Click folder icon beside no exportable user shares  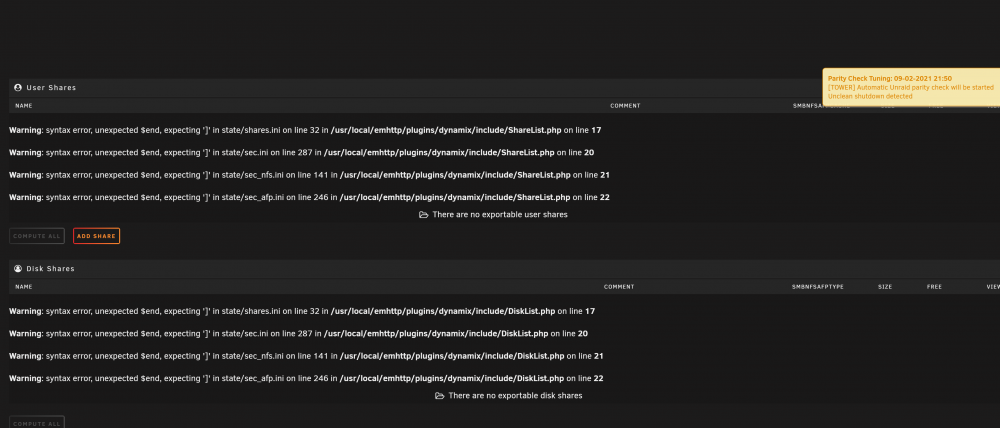point(423,215)
